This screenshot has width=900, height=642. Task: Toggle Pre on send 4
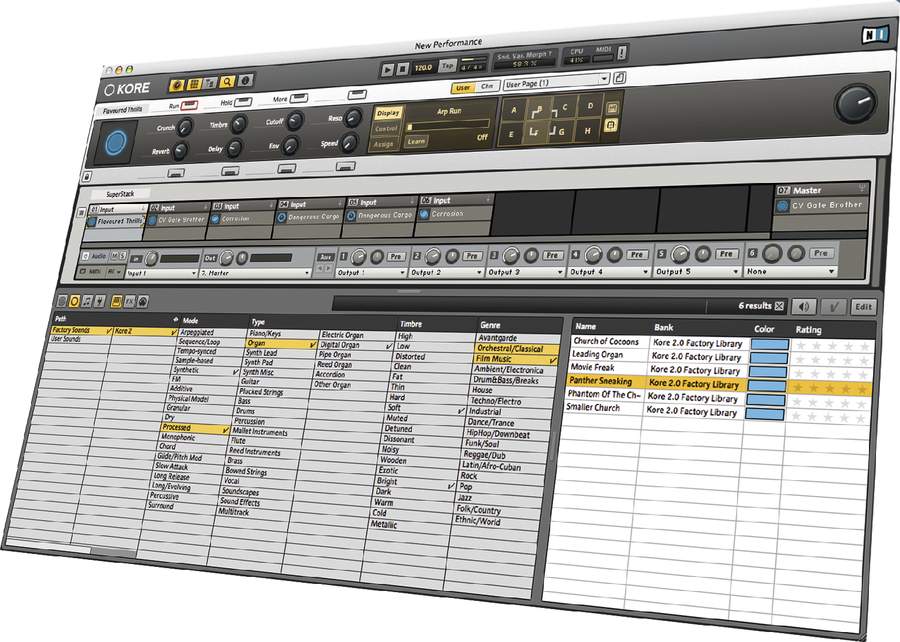(x=637, y=254)
